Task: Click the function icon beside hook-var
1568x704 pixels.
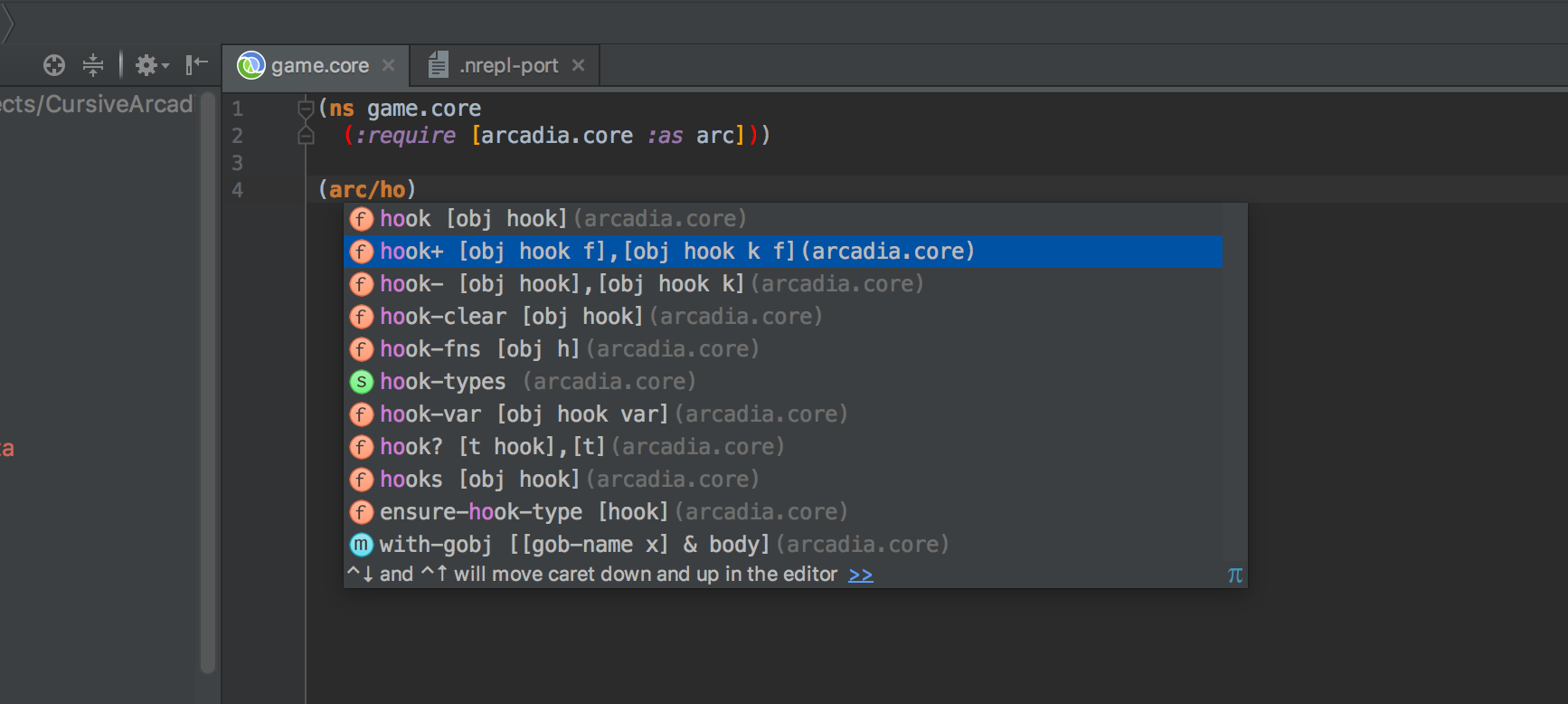Action: coord(362,414)
